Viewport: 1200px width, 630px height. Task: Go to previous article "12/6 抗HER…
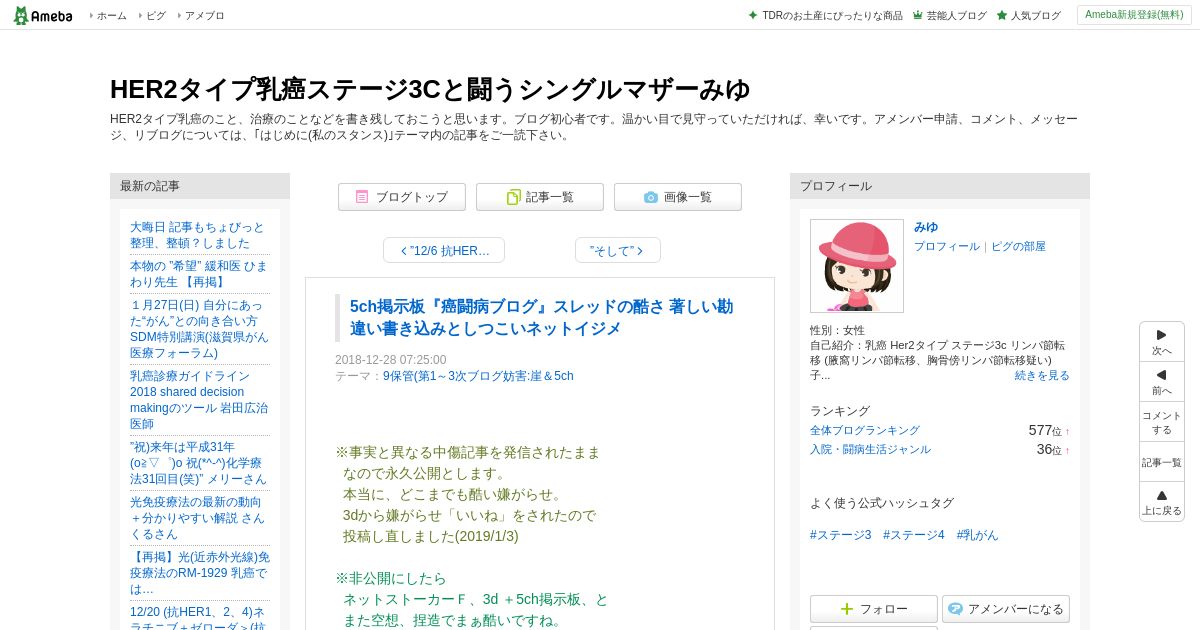[x=444, y=250]
